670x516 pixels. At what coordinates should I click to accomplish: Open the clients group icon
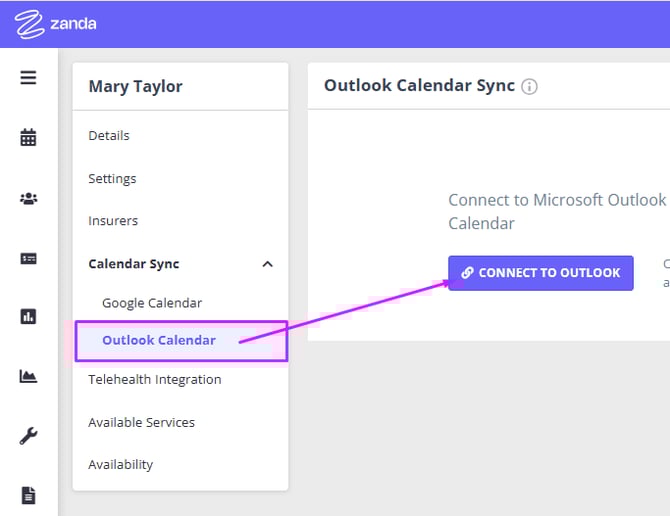pos(28,198)
